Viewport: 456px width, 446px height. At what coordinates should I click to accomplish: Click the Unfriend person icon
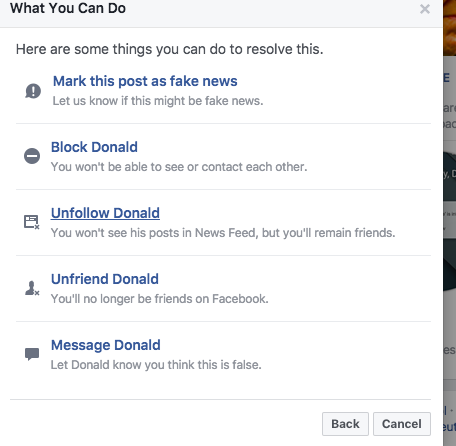point(32,288)
